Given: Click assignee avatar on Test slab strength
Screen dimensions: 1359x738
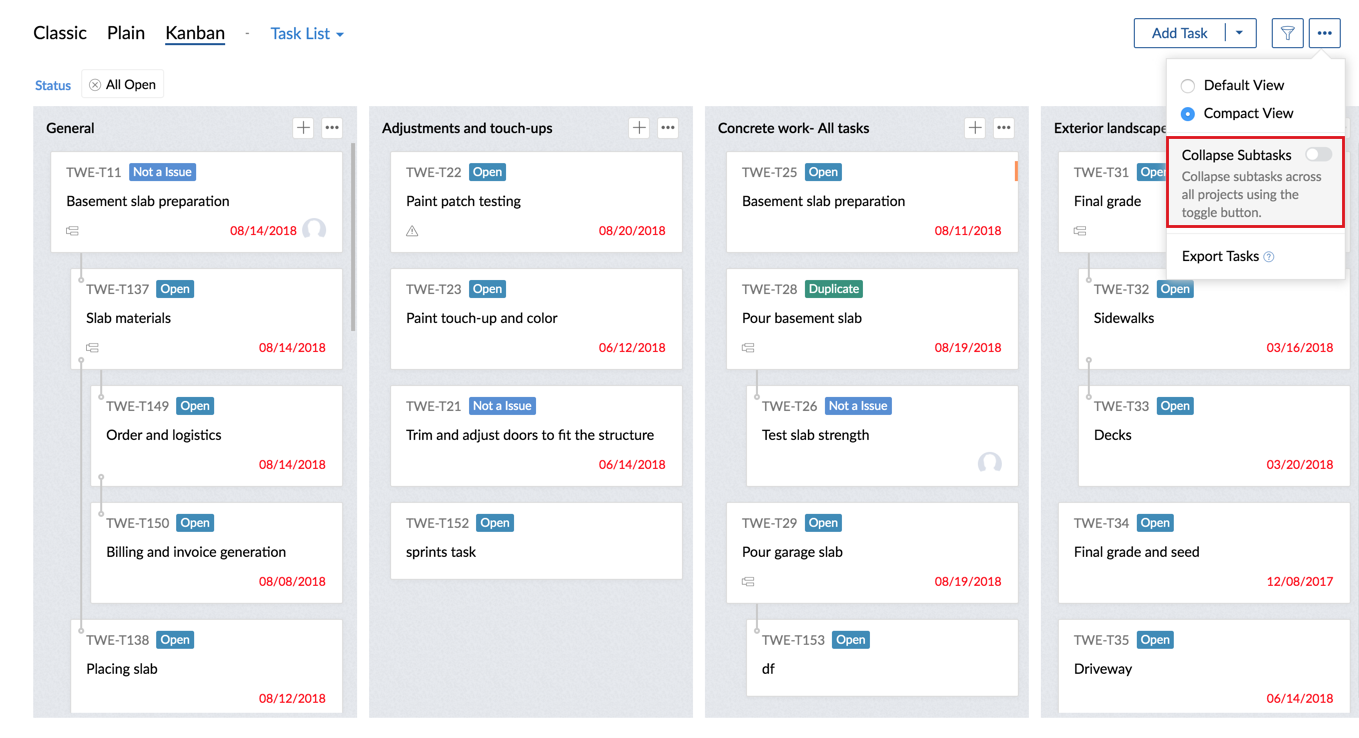Looking at the screenshot, I should [x=990, y=462].
